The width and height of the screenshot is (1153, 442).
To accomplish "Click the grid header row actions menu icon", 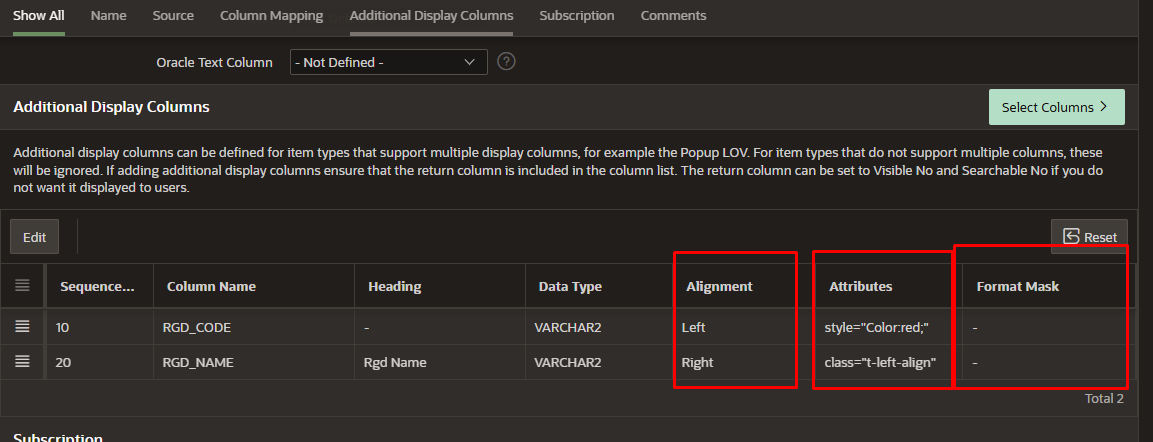I will pos(23,286).
